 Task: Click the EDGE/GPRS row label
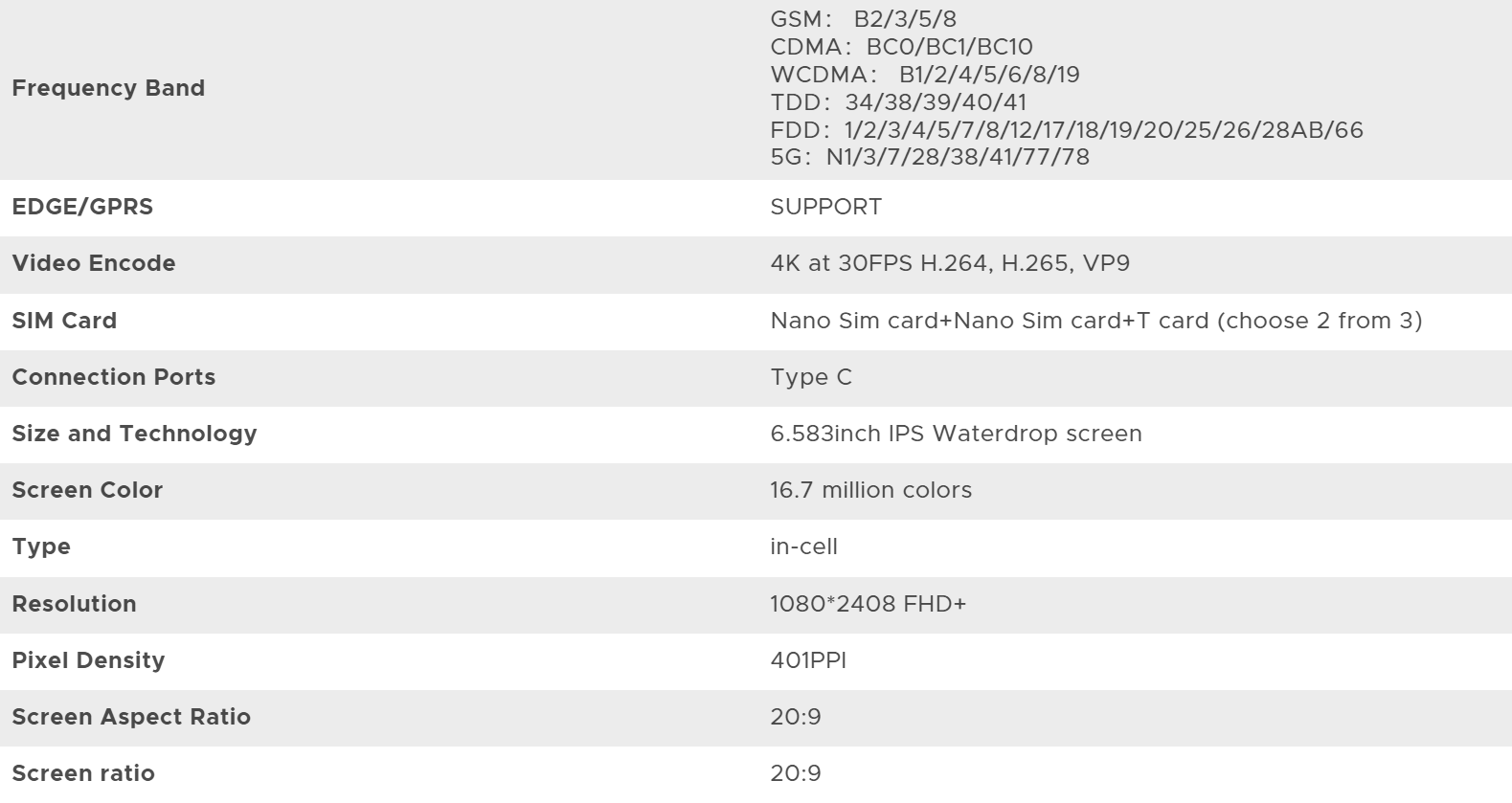[82, 207]
